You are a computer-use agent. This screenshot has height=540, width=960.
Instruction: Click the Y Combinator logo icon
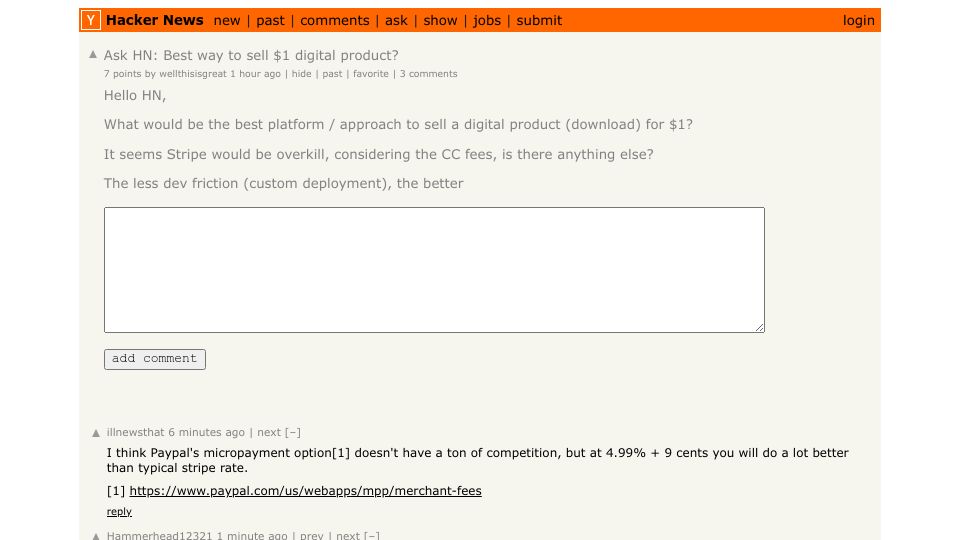[91, 20]
